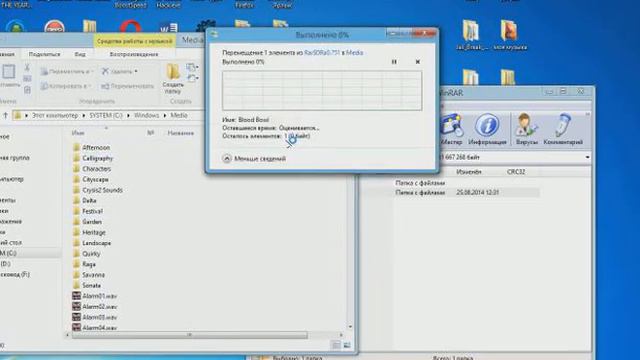Go up one folder with the arrow
The height and width of the screenshot is (360, 640).
pos(5,116)
